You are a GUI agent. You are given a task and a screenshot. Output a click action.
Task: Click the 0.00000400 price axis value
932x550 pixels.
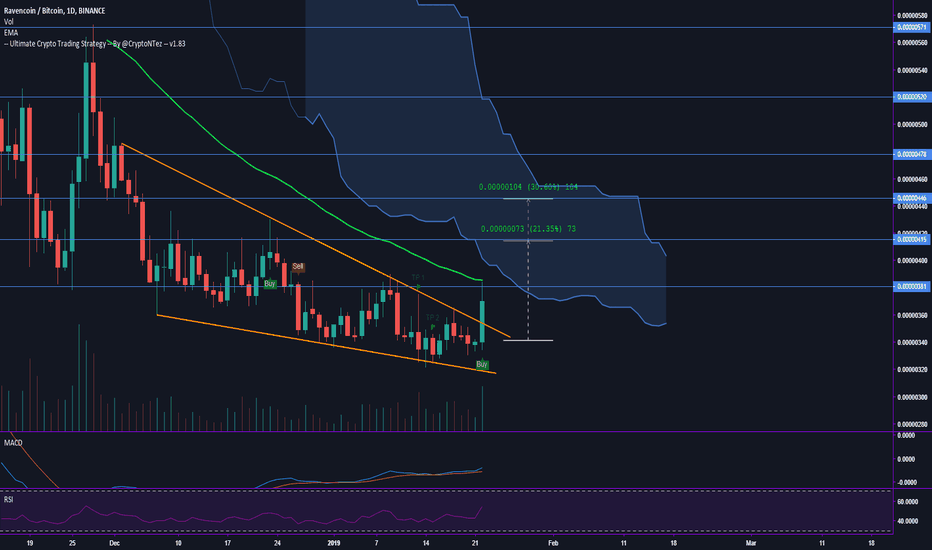[912, 260]
